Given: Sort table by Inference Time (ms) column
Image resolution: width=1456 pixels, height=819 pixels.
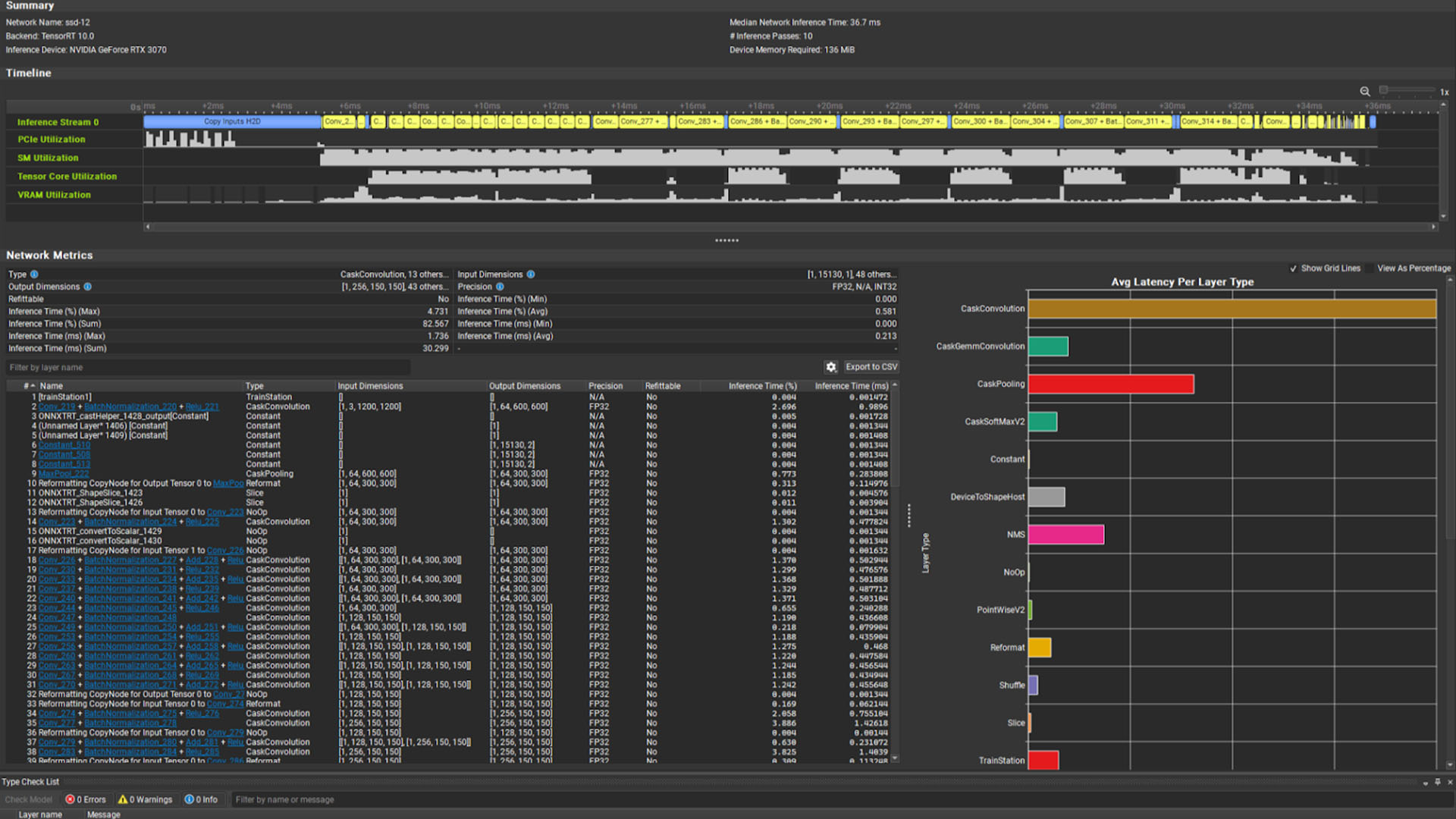Looking at the screenshot, I should point(851,386).
